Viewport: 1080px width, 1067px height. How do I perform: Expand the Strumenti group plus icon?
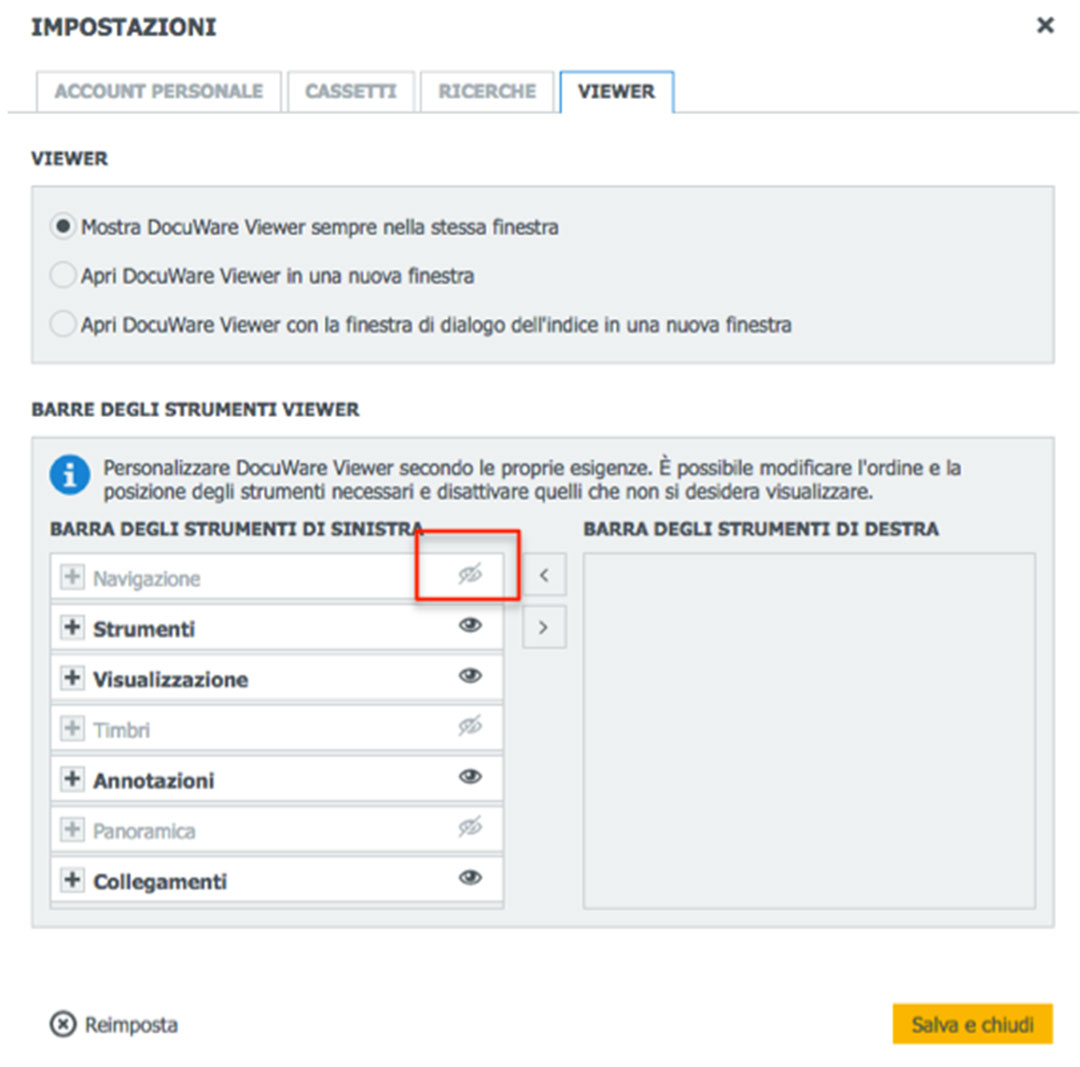click(72, 628)
